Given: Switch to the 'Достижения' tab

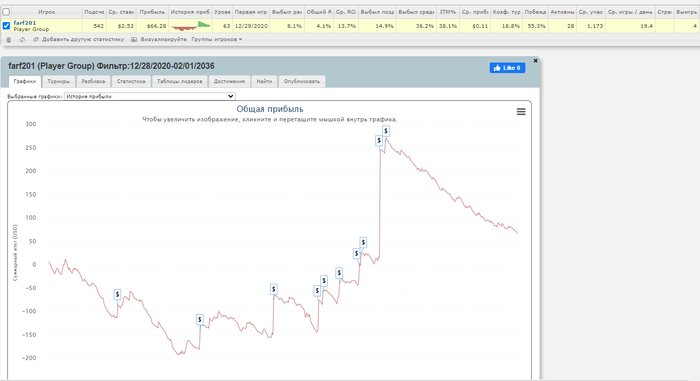Looking at the screenshot, I should click(x=229, y=81).
